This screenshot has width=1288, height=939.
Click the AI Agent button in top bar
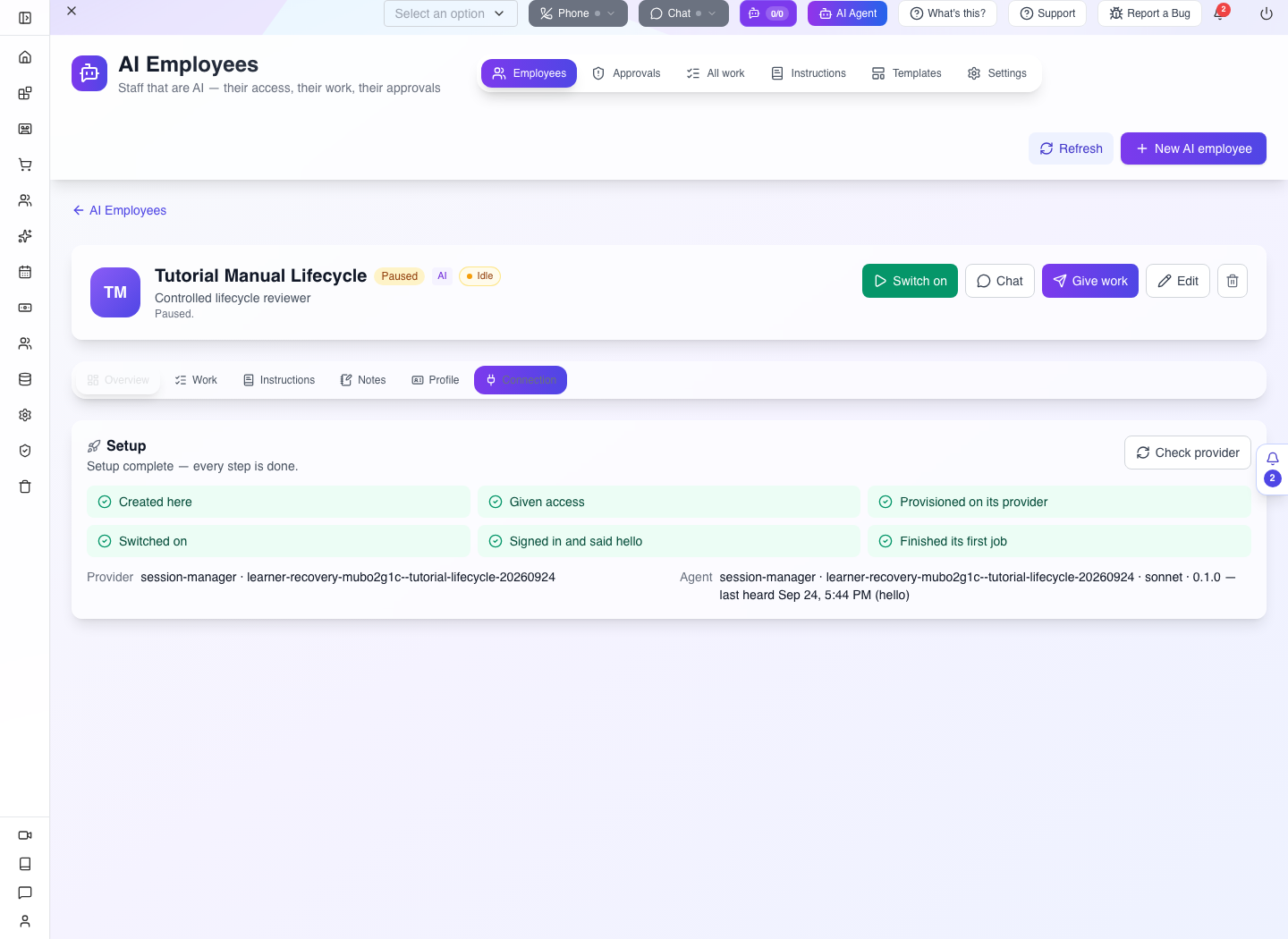coord(847,13)
